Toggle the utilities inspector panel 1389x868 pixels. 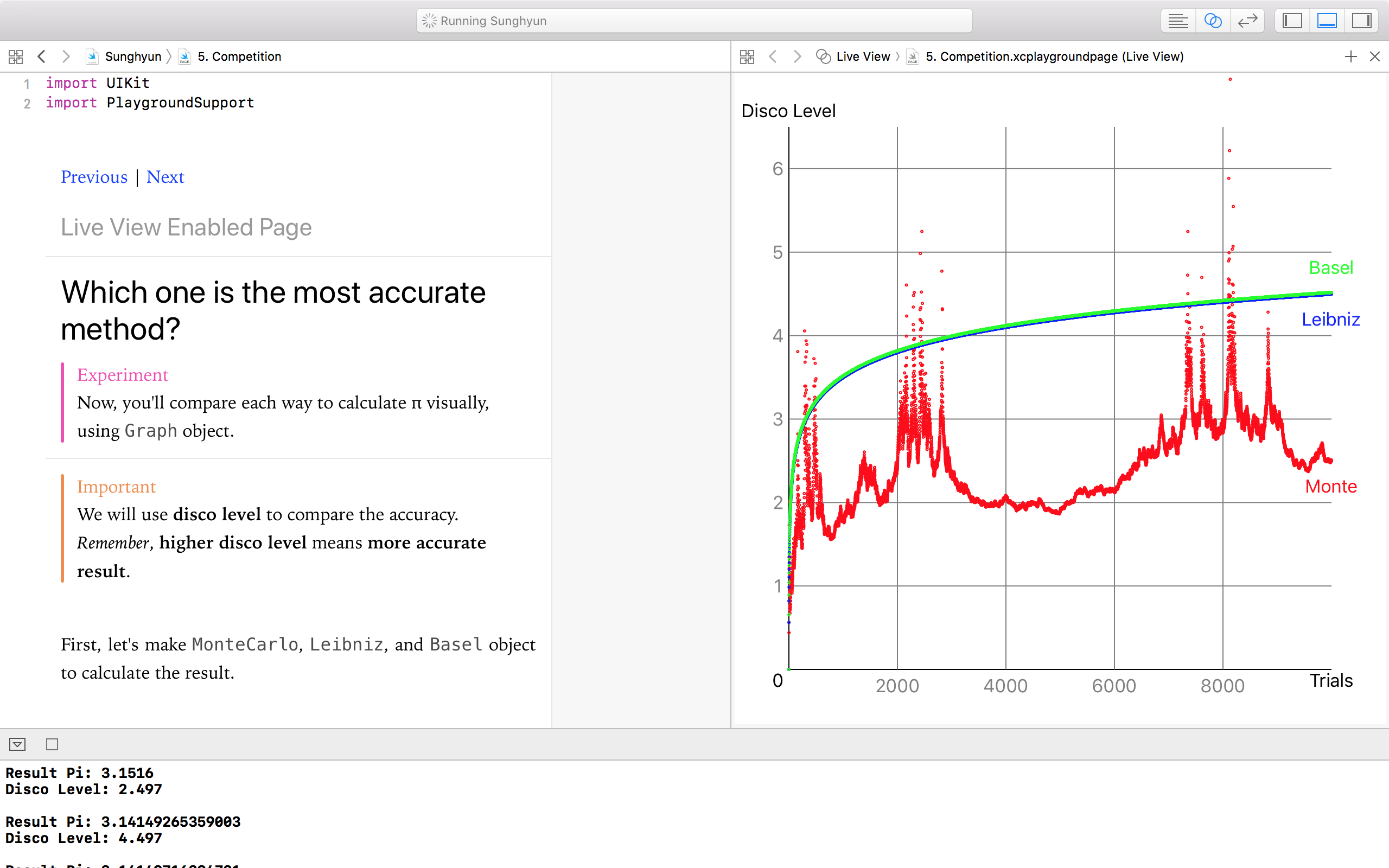coord(1361,21)
